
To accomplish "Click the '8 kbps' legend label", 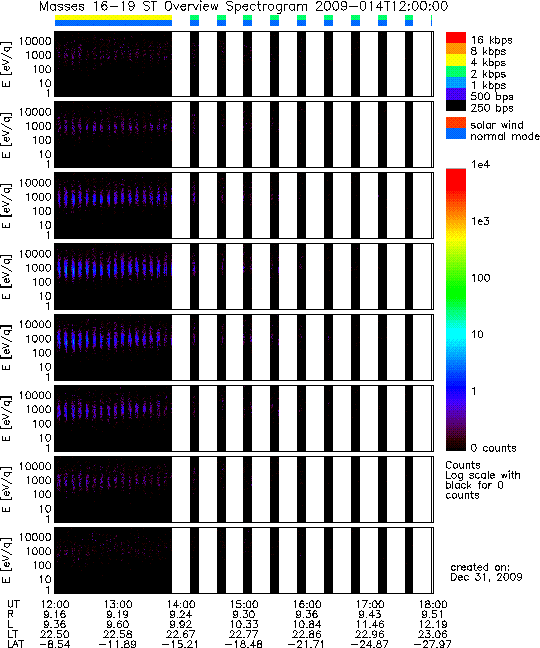I will (x=488, y=51).
